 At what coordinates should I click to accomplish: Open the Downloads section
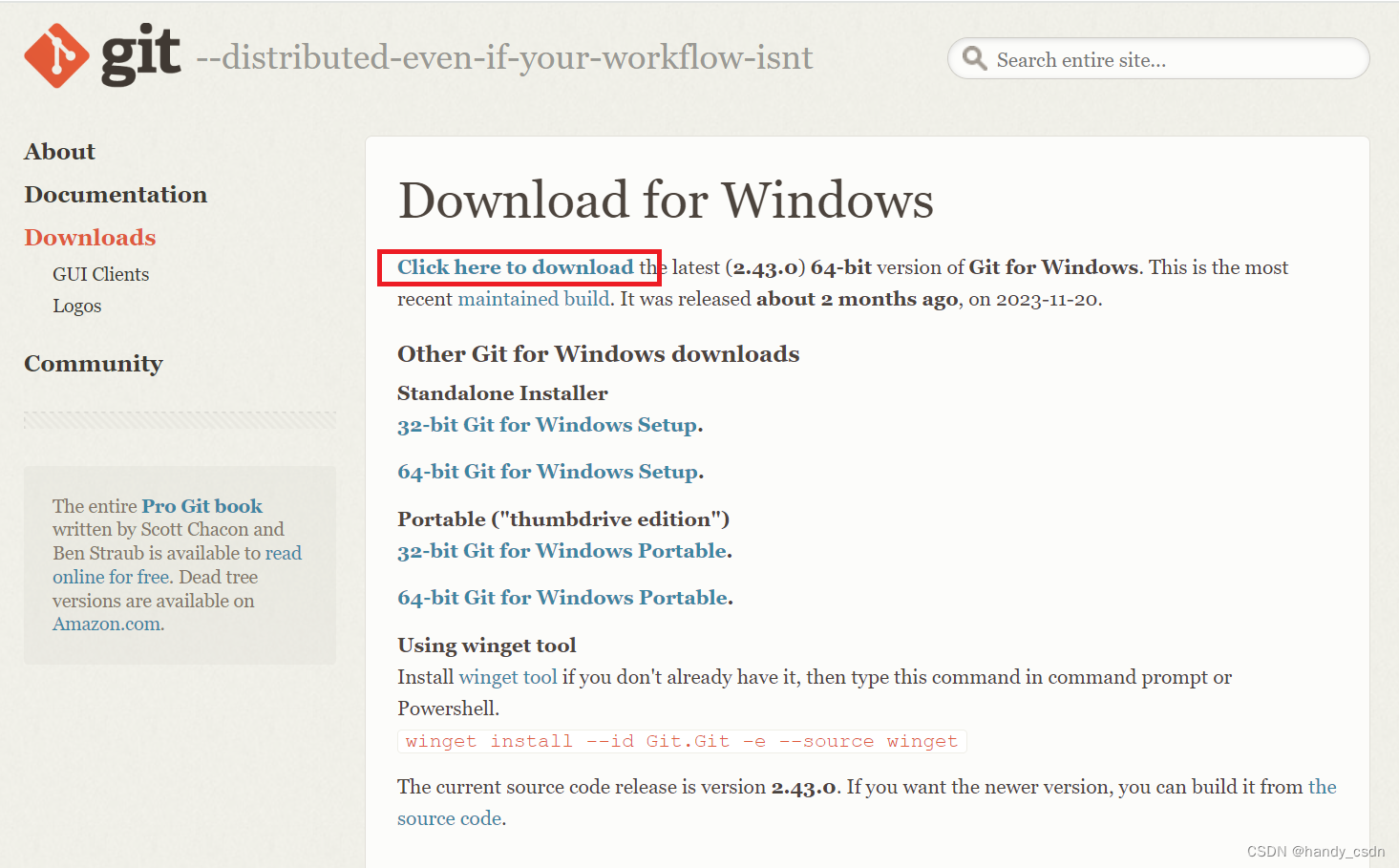click(x=90, y=238)
